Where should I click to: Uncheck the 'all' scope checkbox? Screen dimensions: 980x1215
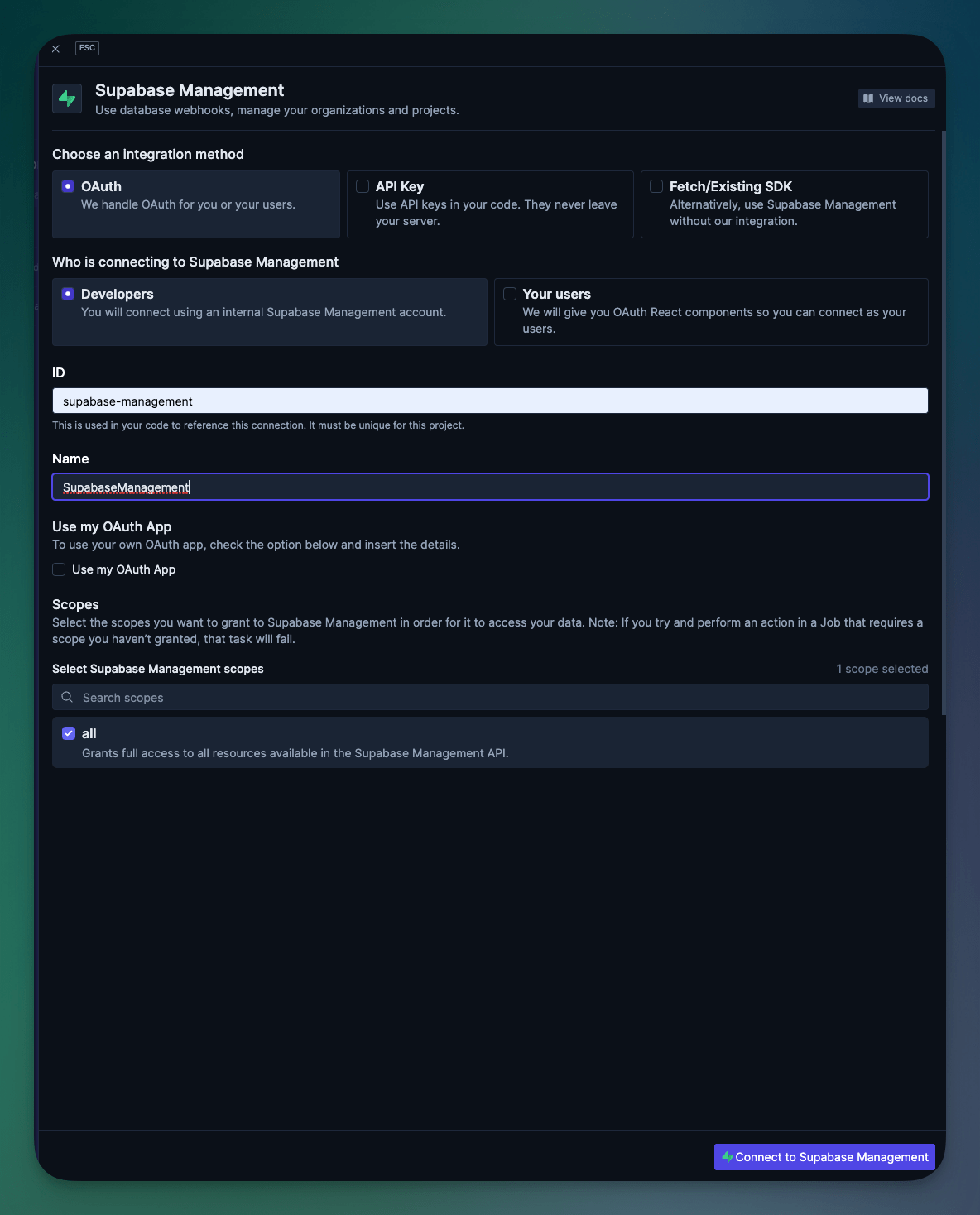click(x=69, y=733)
